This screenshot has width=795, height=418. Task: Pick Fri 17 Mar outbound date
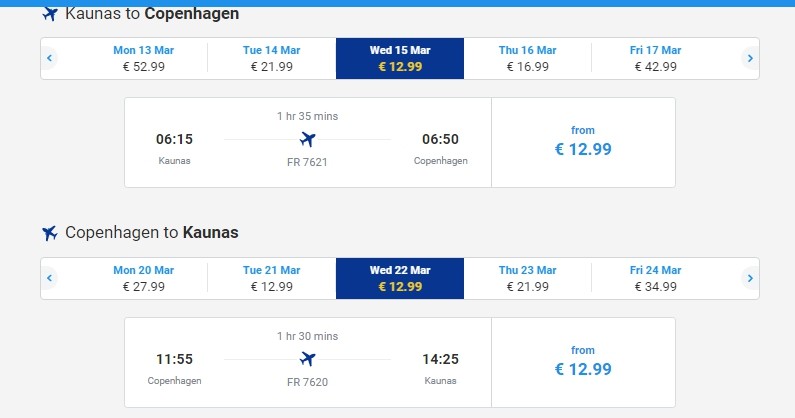pyautogui.click(x=655, y=58)
